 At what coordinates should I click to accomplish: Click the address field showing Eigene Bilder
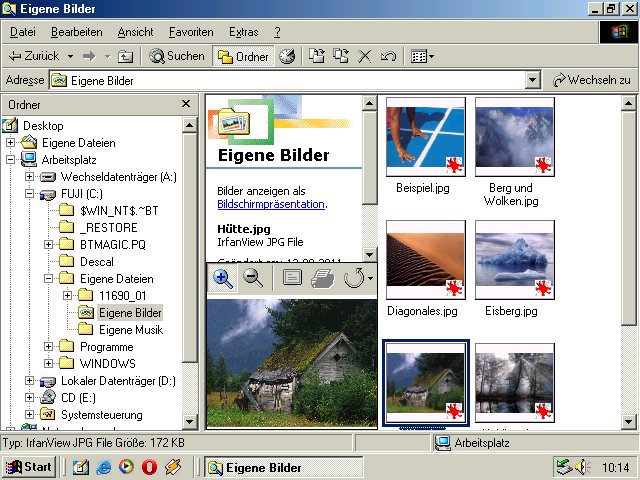287,80
